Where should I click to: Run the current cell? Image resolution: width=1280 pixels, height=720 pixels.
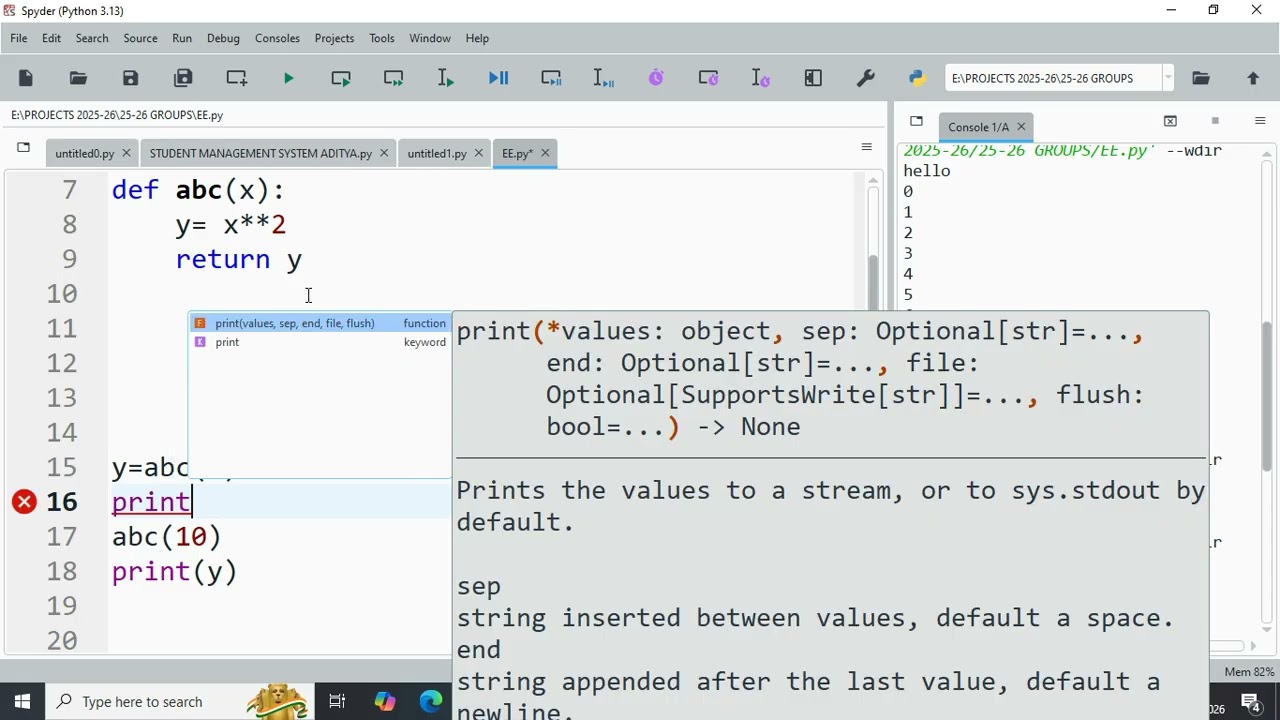pos(341,78)
